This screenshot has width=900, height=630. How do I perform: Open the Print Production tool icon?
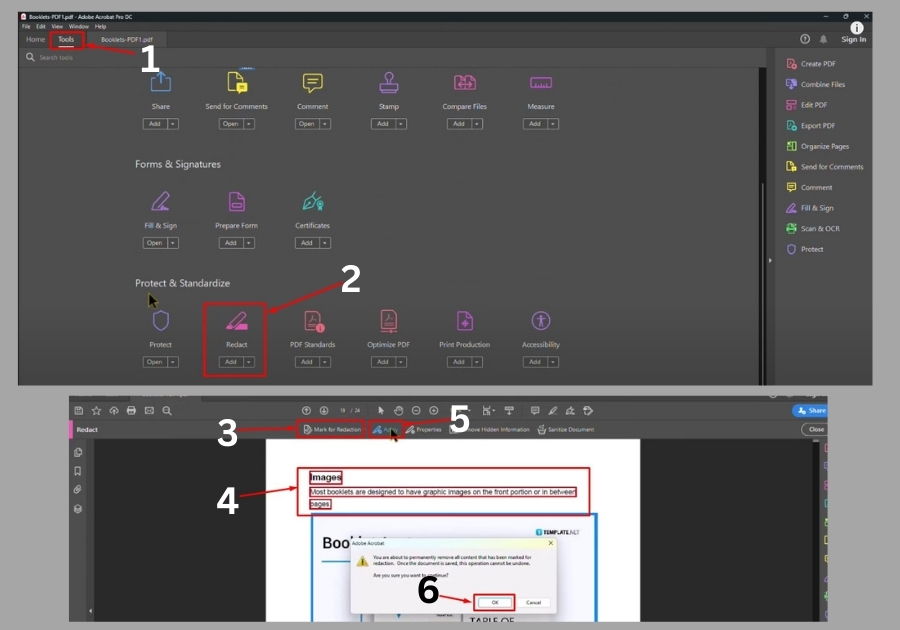click(464, 321)
